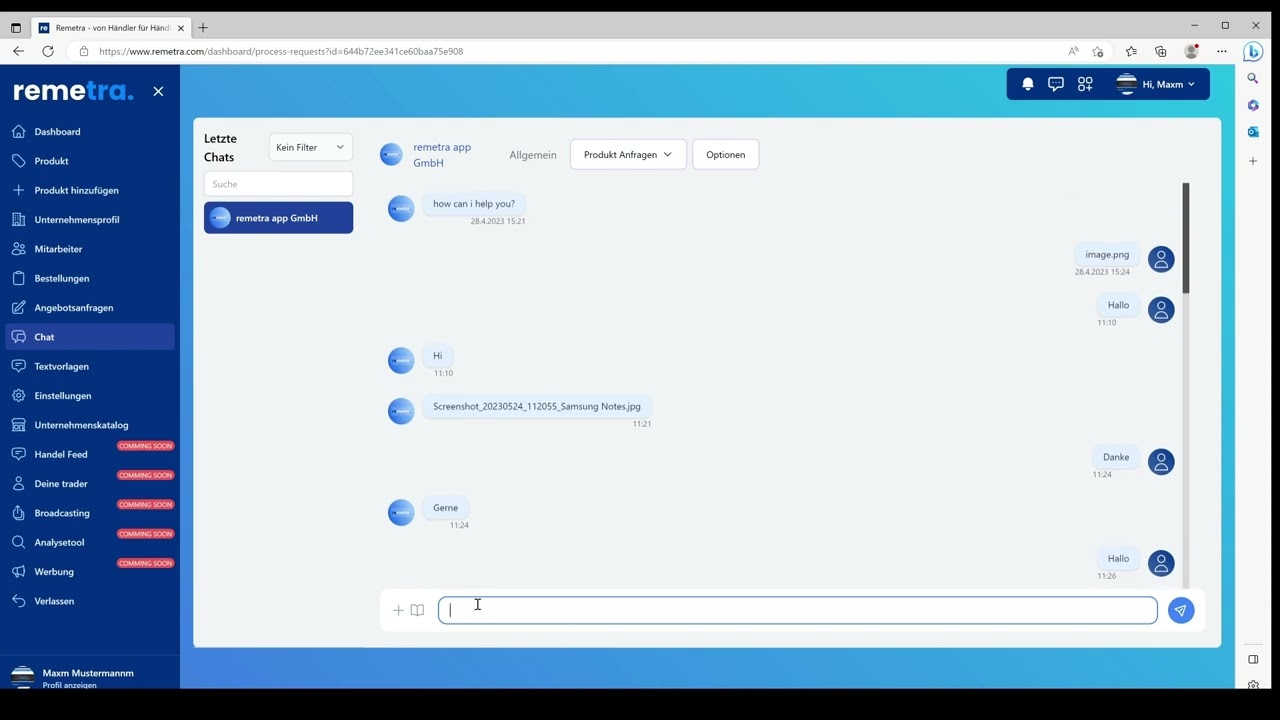
Task: Click the Suche chat search field
Action: tap(278, 184)
